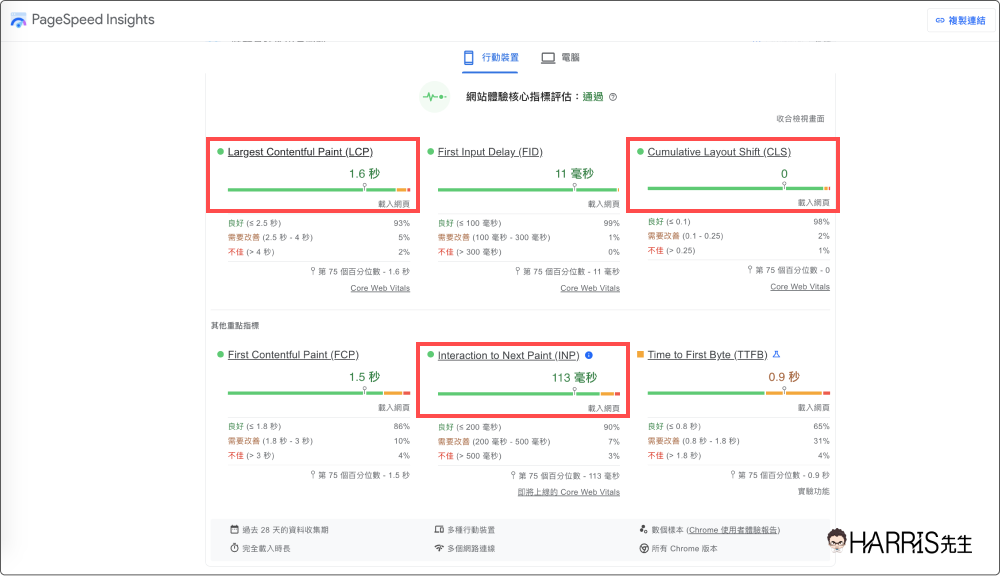Click the flask icon beside TTFB
Viewport: 1000px width, 576px height.
(x=776, y=355)
